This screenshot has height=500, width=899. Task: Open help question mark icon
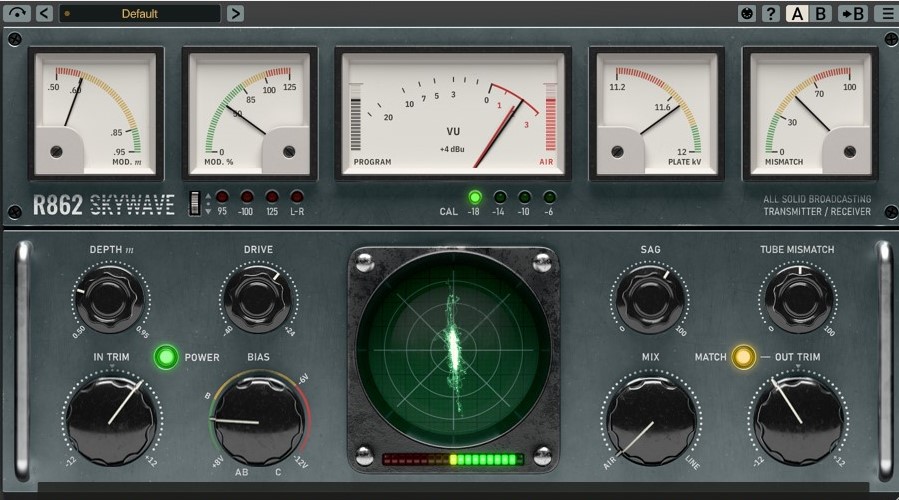(771, 13)
